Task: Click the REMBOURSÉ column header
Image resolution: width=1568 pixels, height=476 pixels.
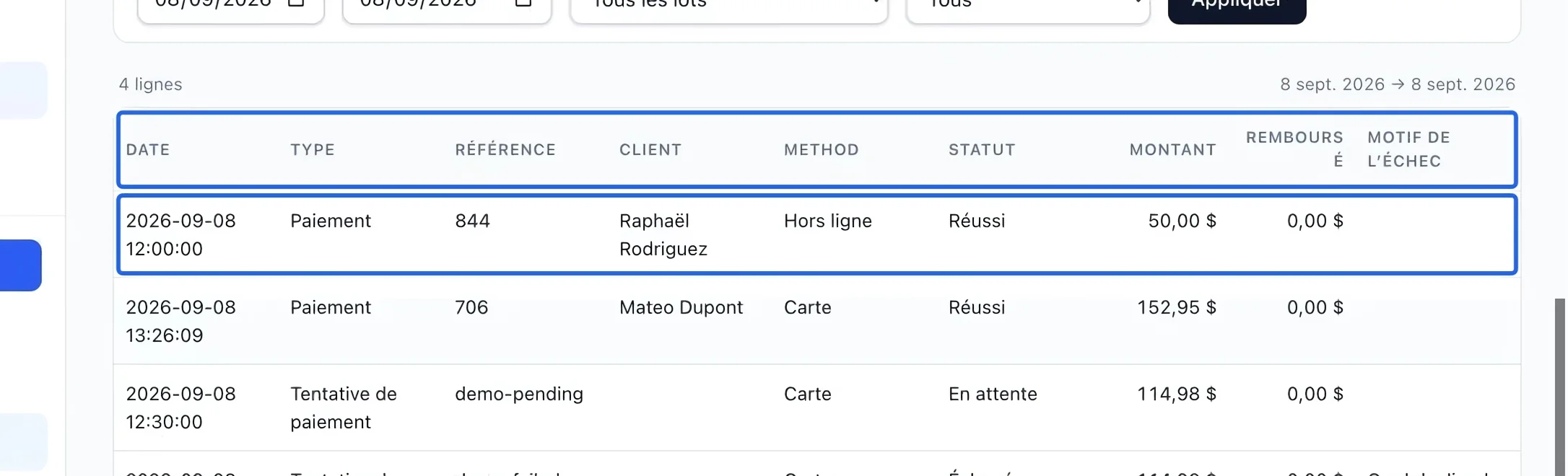Action: (1294, 149)
